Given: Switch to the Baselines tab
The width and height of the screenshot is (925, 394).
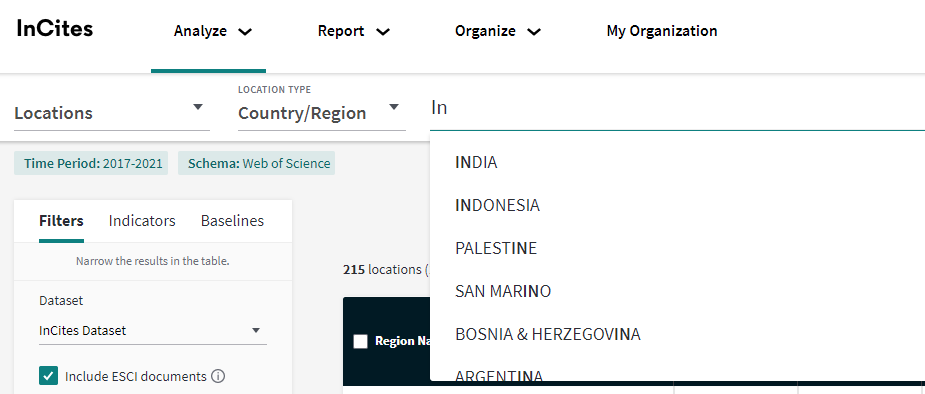Looking at the screenshot, I should 232,221.
